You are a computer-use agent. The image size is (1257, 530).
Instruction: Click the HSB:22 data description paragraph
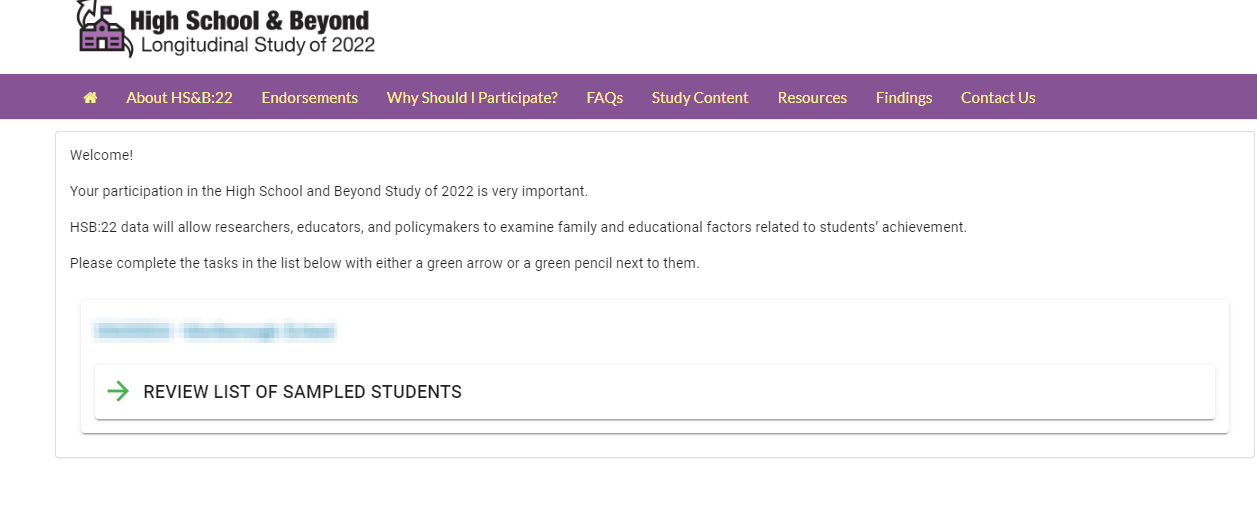pyautogui.click(x=518, y=227)
